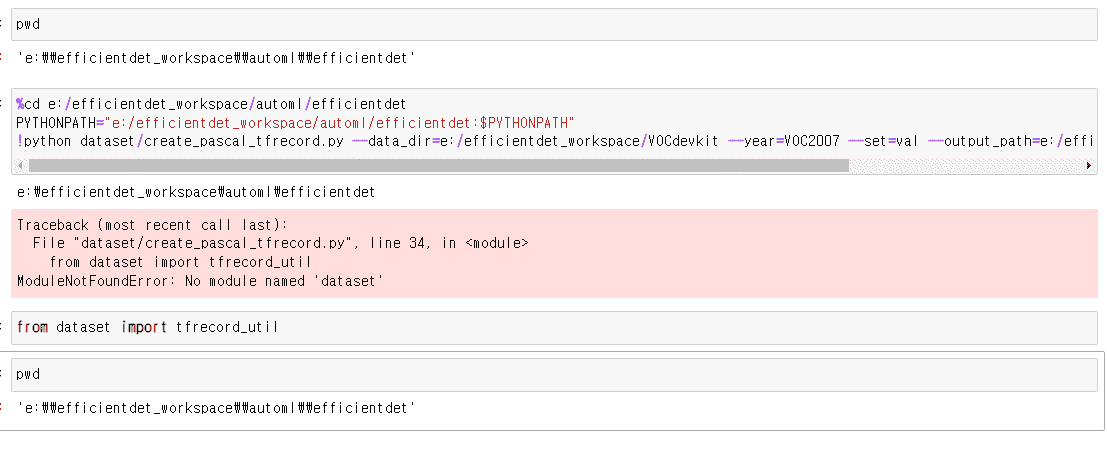
Task: Click the ModuleNotFoundError message line
Action: [200, 282]
